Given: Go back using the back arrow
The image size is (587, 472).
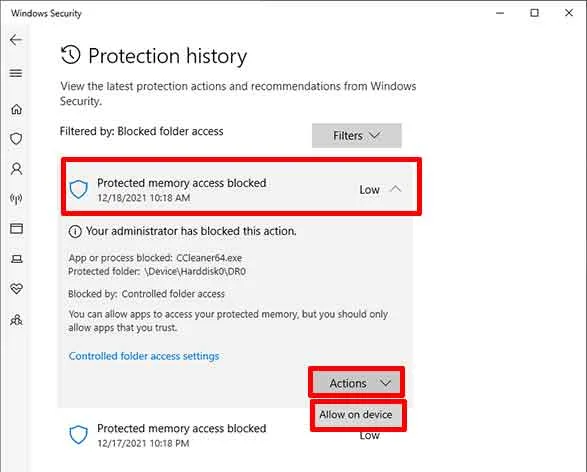Looking at the screenshot, I should click(x=16, y=40).
